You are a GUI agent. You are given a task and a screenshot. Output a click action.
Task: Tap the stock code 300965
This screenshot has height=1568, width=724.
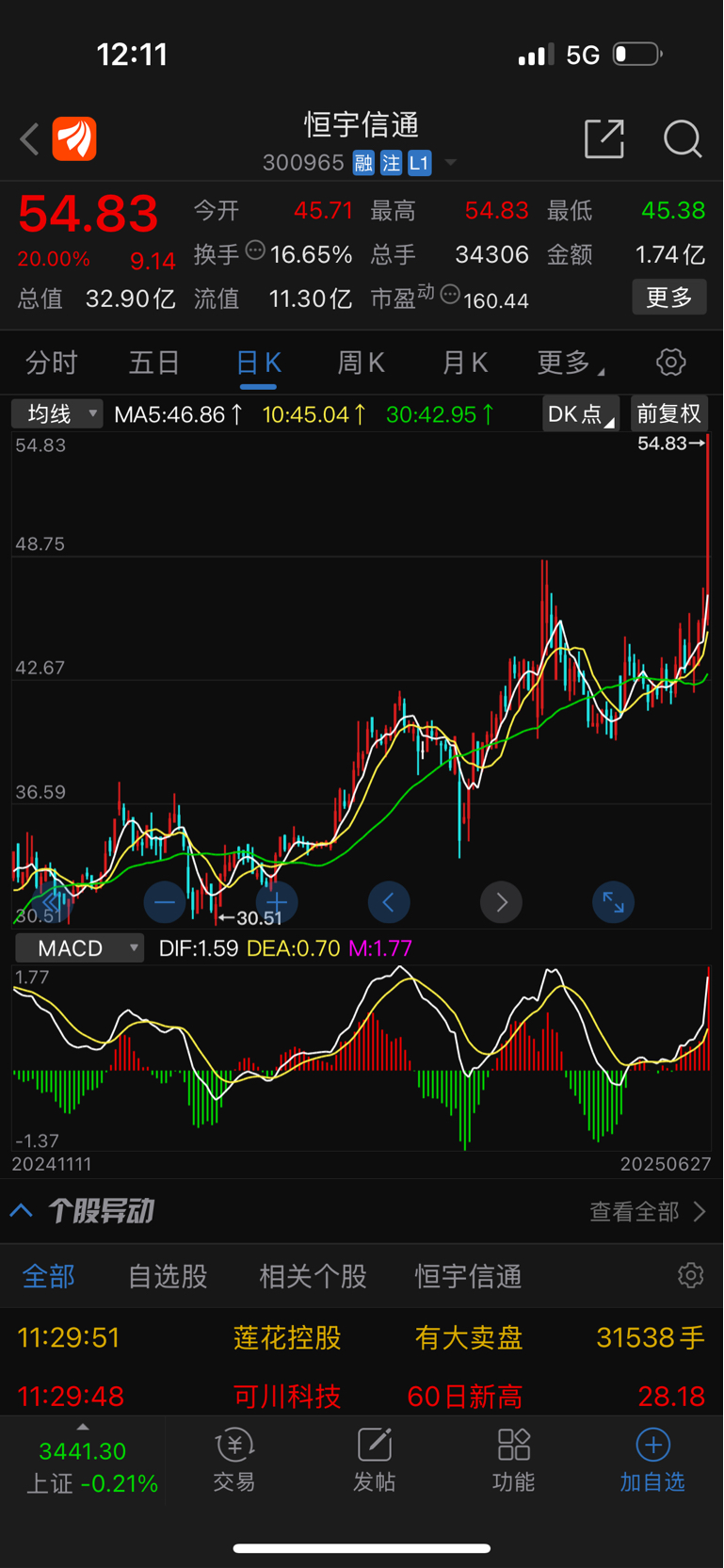(x=303, y=163)
